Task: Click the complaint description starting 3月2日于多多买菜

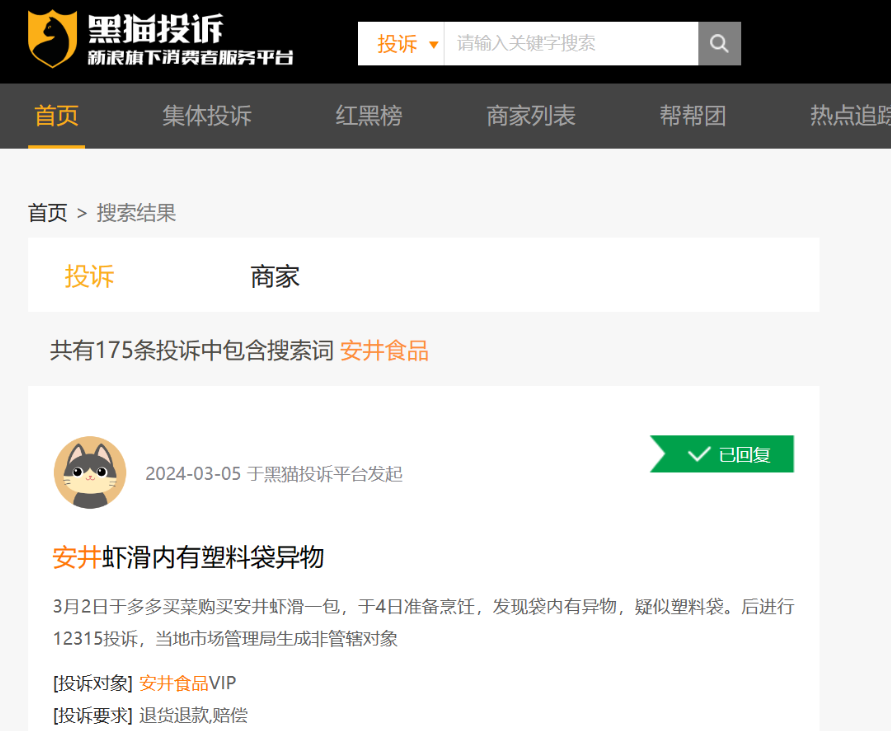Action: tap(423, 622)
